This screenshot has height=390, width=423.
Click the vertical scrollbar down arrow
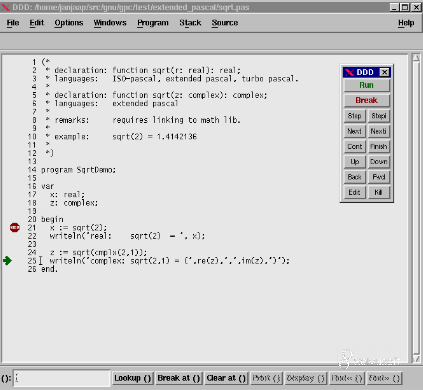click(x=416, y=359)
